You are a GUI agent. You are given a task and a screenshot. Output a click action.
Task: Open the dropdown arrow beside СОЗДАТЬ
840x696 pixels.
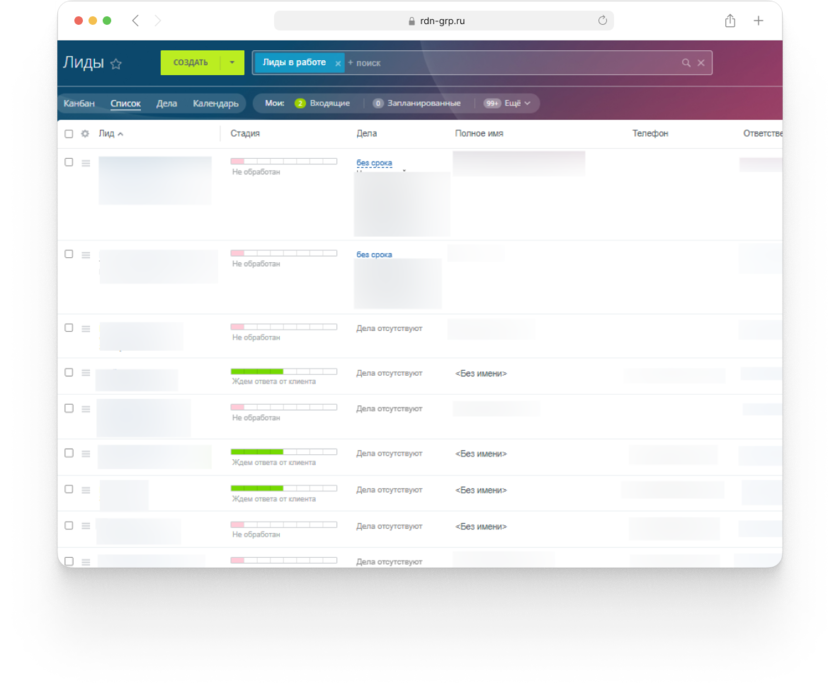tap(231, 63)
